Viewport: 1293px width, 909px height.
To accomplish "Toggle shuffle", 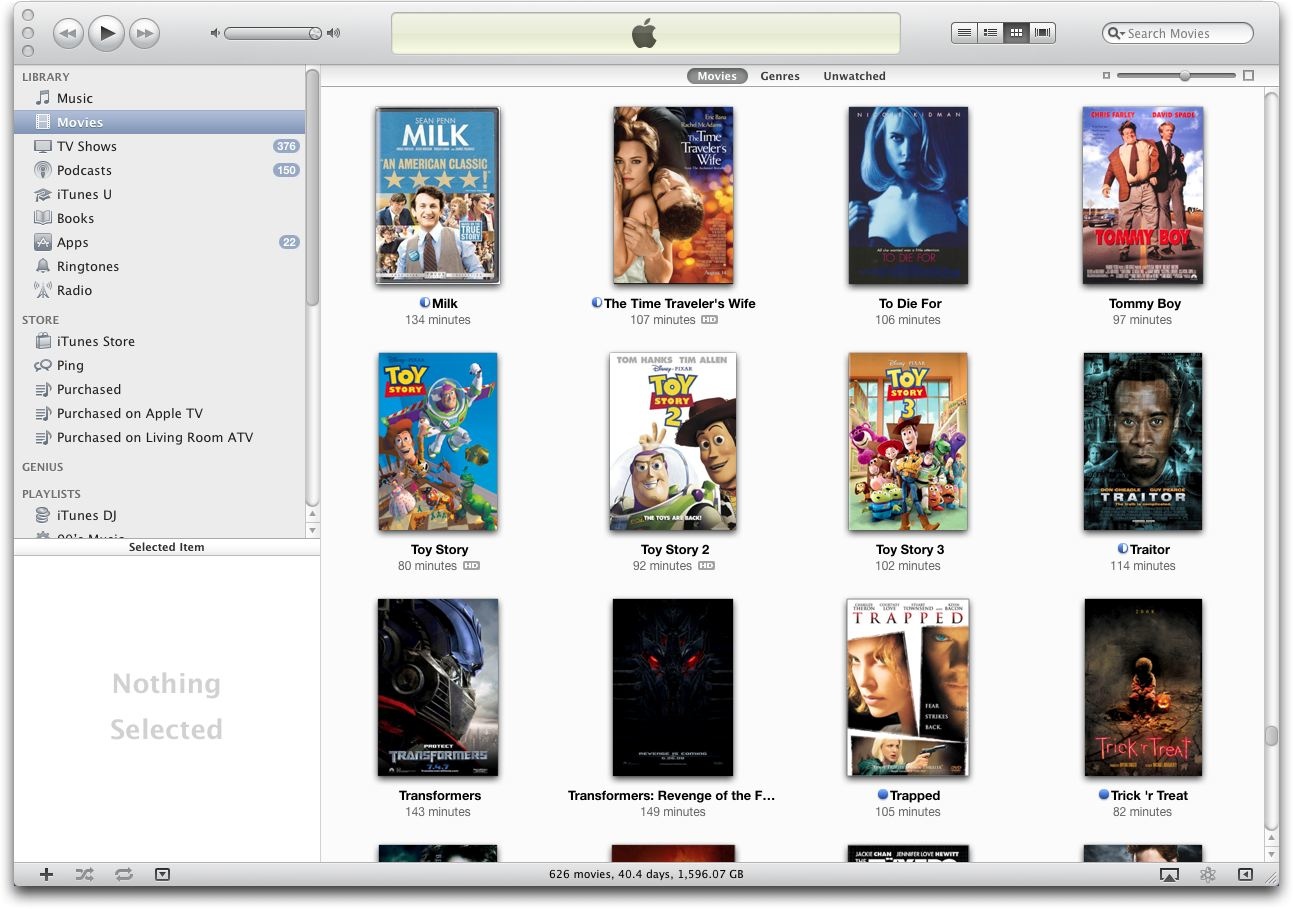I will (x=85, y=875).
